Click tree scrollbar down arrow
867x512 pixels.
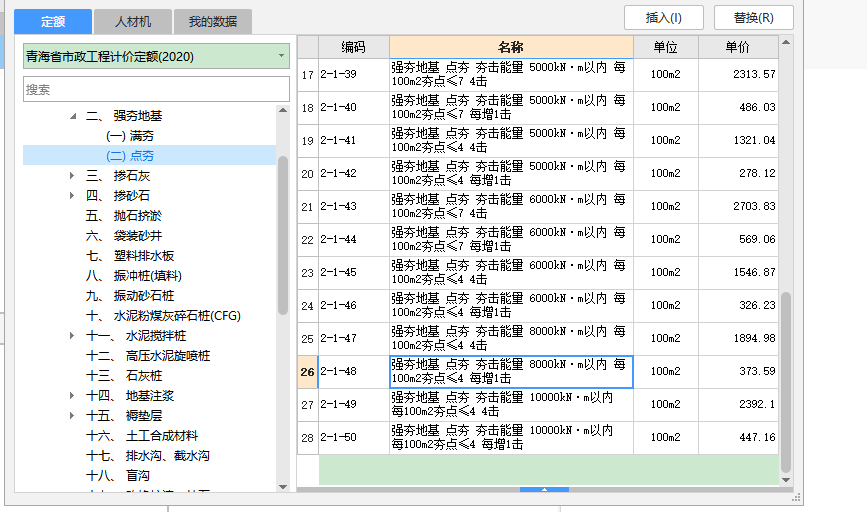click(x=283, y=487)
